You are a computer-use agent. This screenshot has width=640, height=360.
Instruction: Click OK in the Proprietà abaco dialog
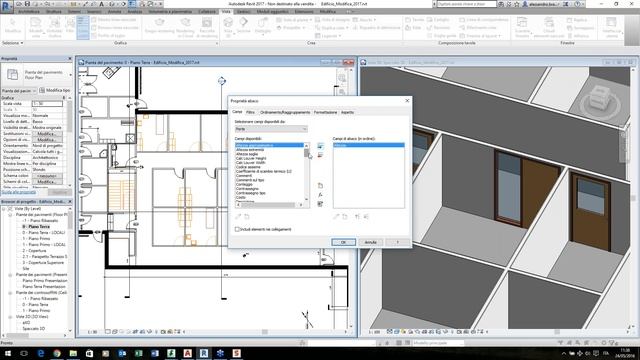(x=343, y=242)
